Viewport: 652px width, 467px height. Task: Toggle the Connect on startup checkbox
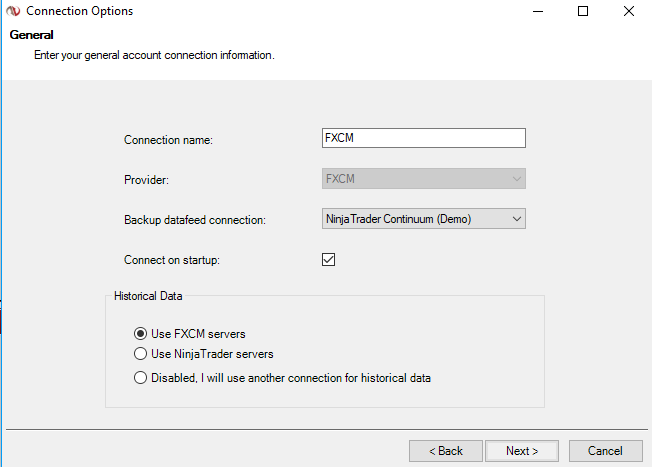328,260
